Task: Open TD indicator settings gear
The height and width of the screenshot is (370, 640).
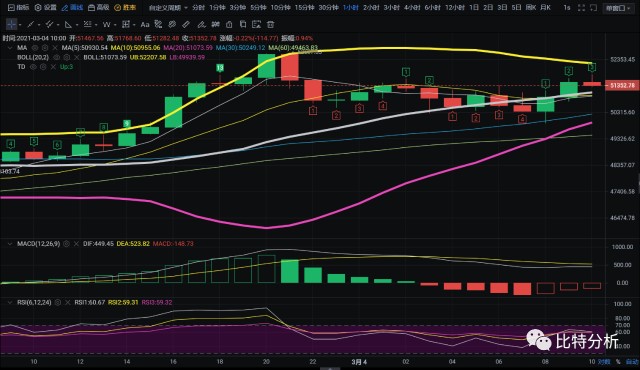Action: (x=43, y=66)
